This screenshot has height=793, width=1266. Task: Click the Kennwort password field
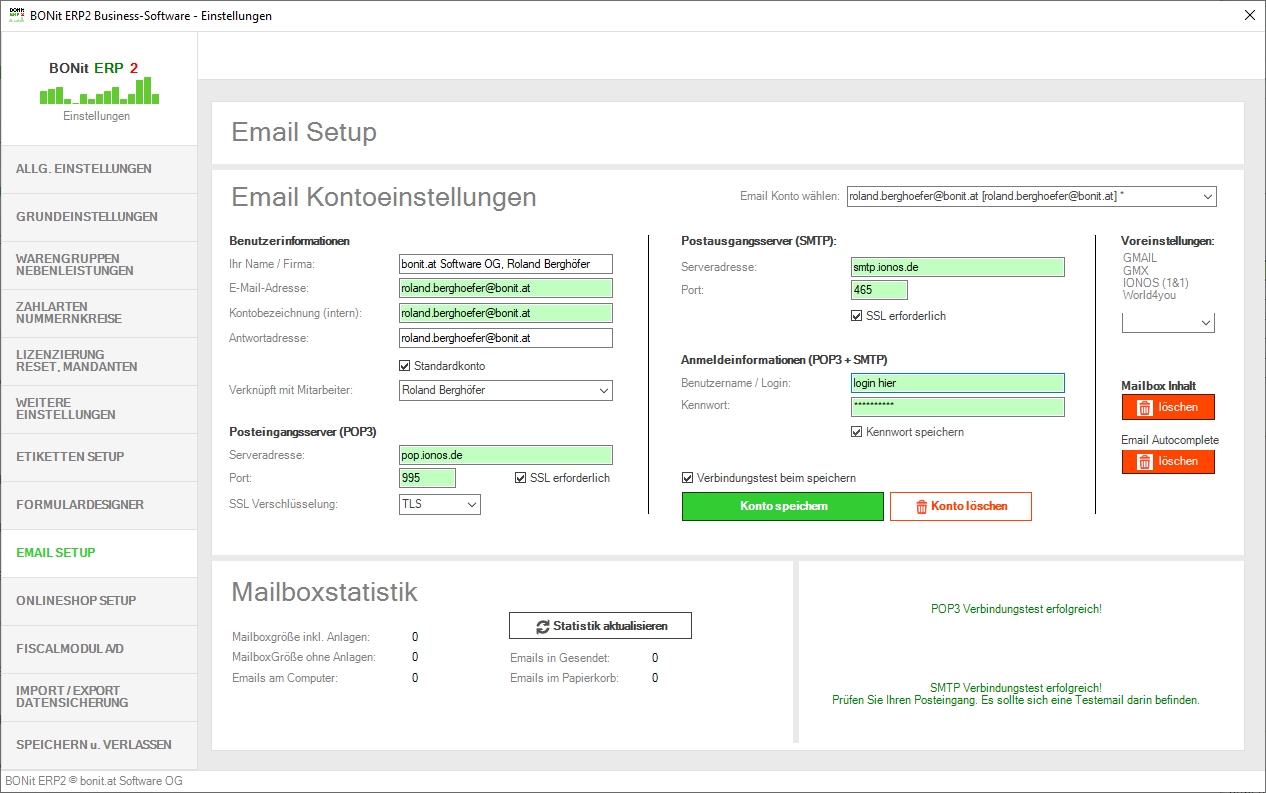(957, 407)
